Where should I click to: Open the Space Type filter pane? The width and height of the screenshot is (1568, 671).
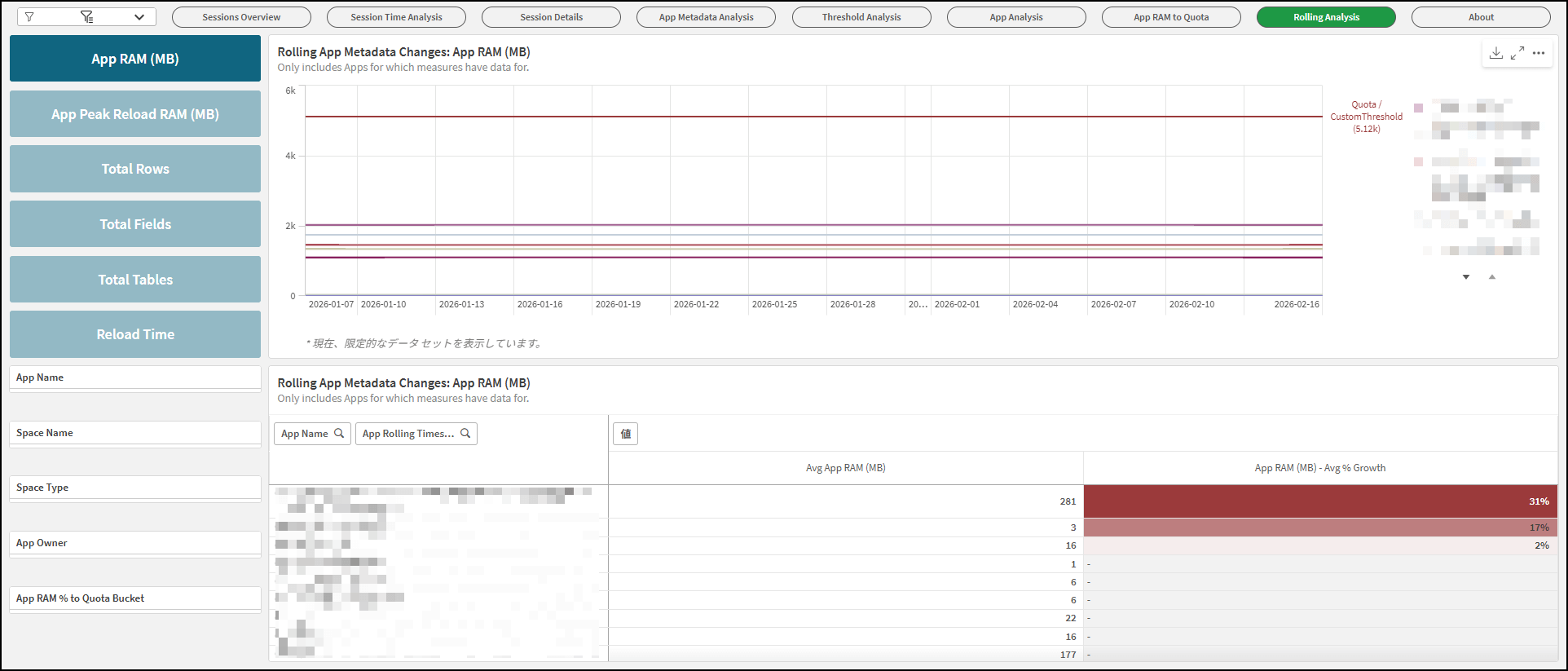click(135, 488)
